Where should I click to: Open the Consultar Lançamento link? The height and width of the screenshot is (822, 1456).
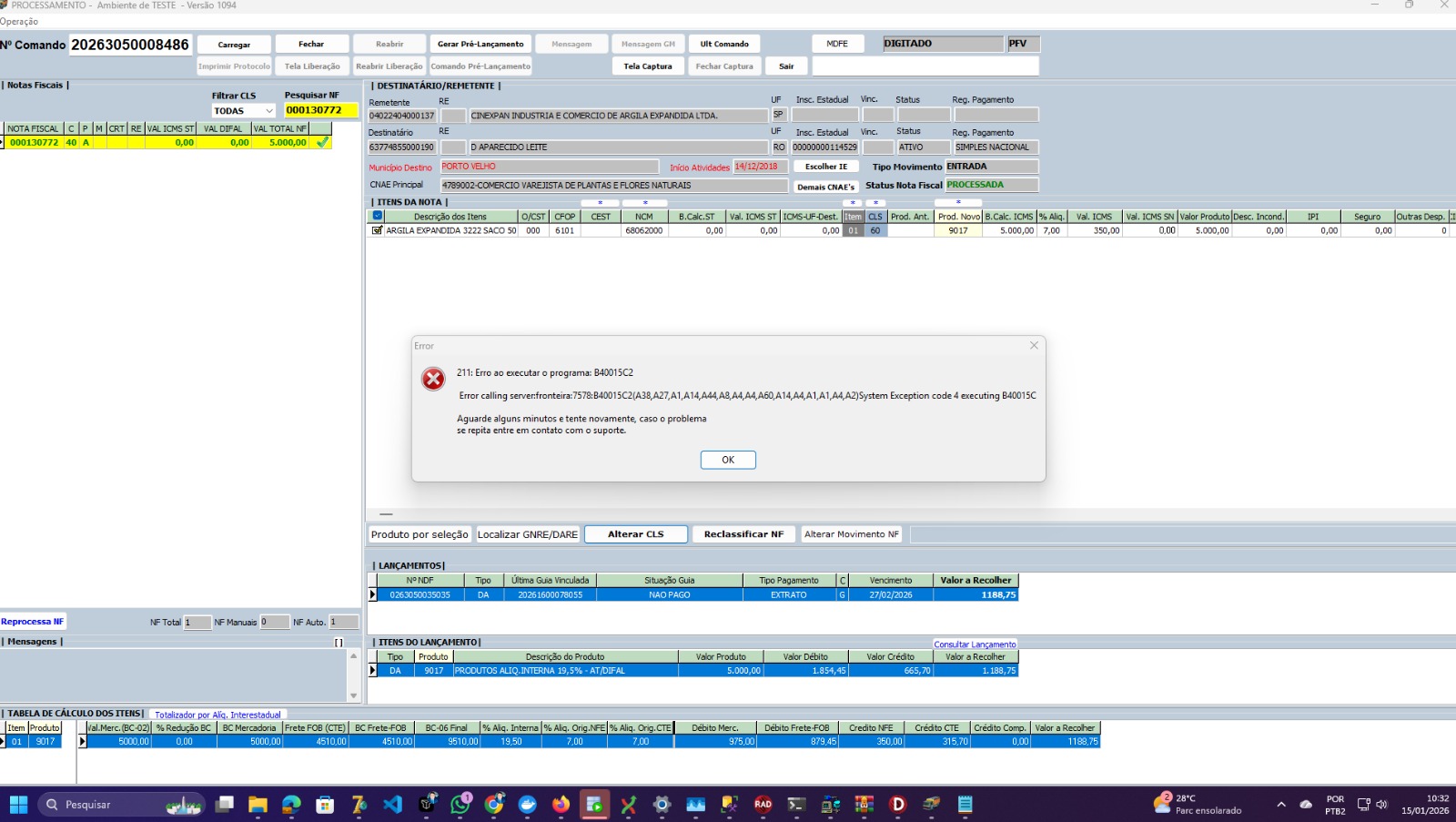pyautogui.click(x=975, y=644)
